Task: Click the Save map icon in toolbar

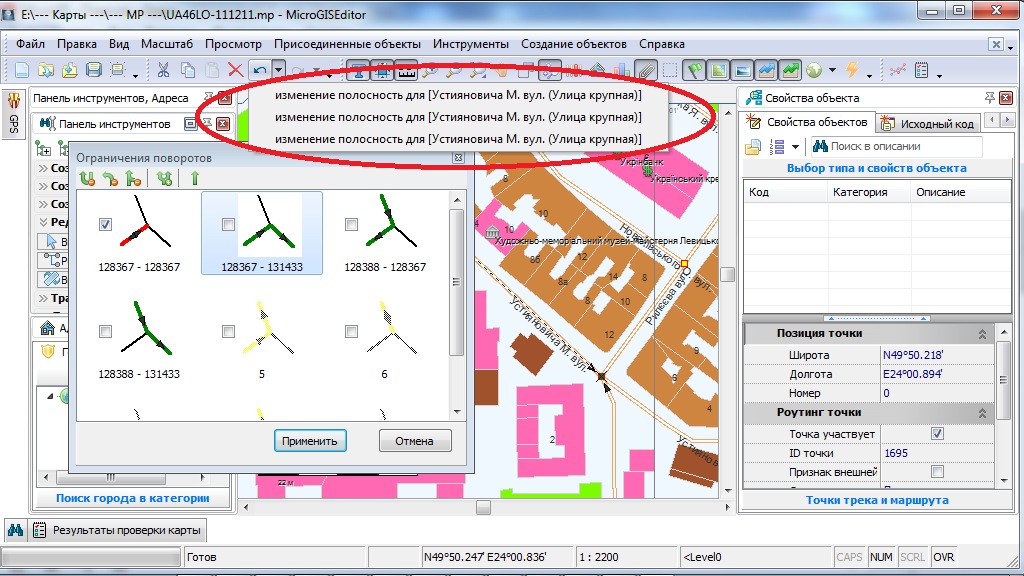Action: (94, 70)
